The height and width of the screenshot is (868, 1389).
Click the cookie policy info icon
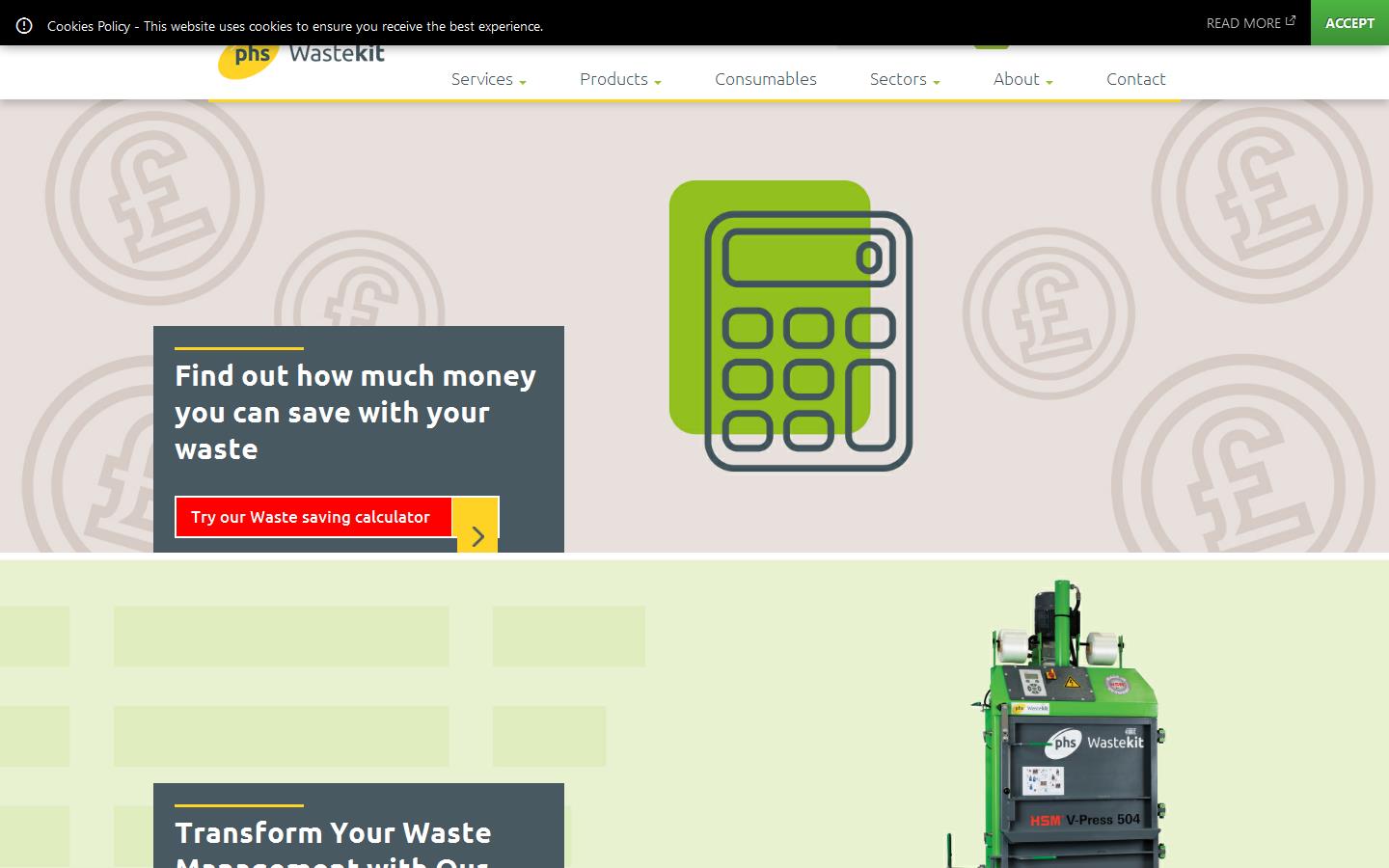point(25,25)
